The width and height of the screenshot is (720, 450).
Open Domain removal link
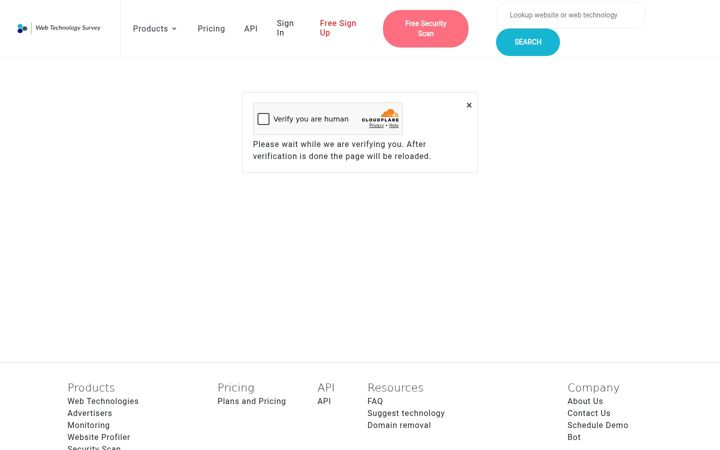(399, 425)
